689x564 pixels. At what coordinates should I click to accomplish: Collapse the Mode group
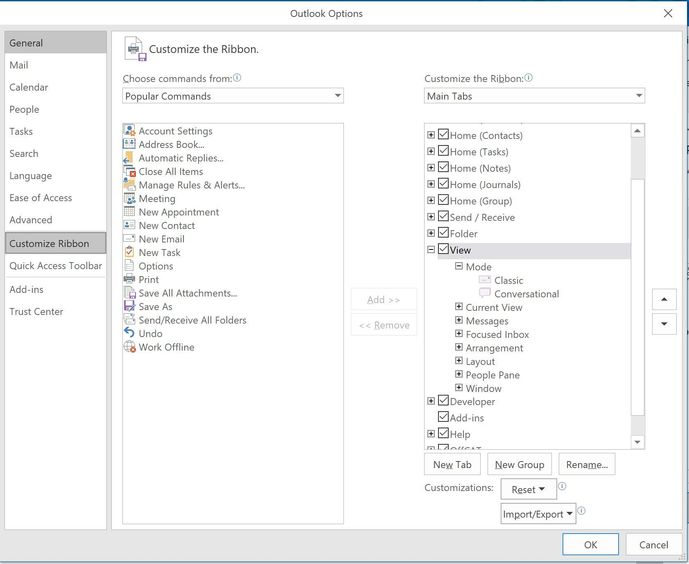click(x=459, y=266)
